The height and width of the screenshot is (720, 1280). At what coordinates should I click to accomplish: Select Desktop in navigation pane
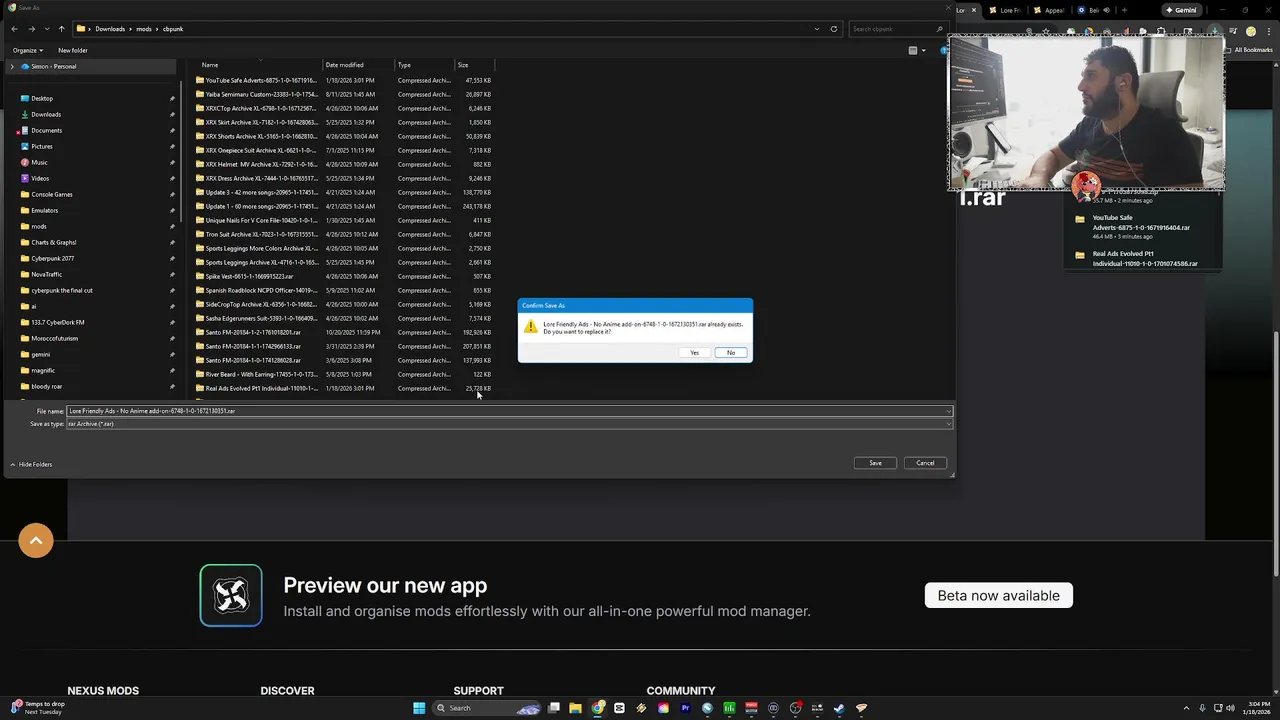tap(42, 98)
